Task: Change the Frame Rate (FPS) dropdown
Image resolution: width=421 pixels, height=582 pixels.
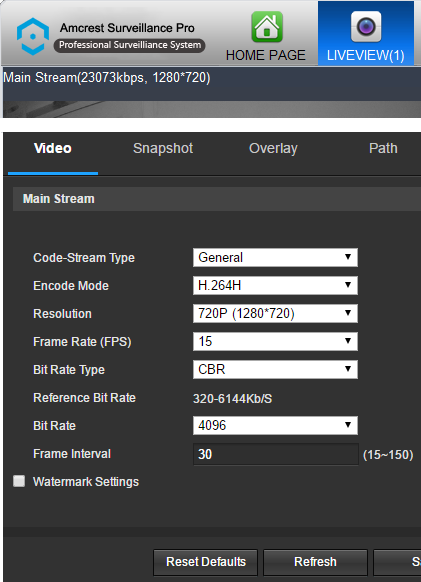Action: (275, 341)
